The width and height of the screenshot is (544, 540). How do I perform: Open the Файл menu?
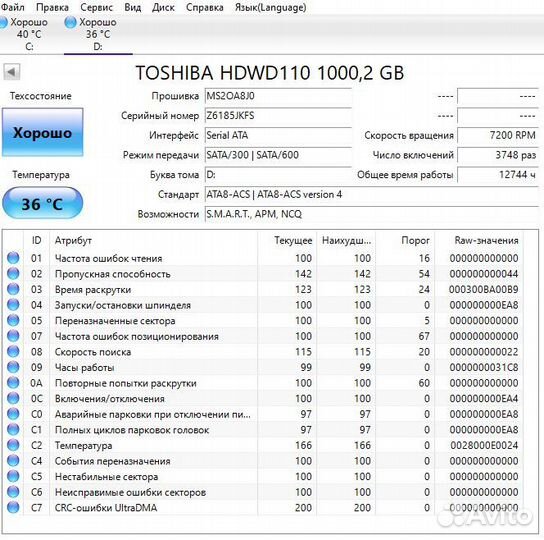12,7
